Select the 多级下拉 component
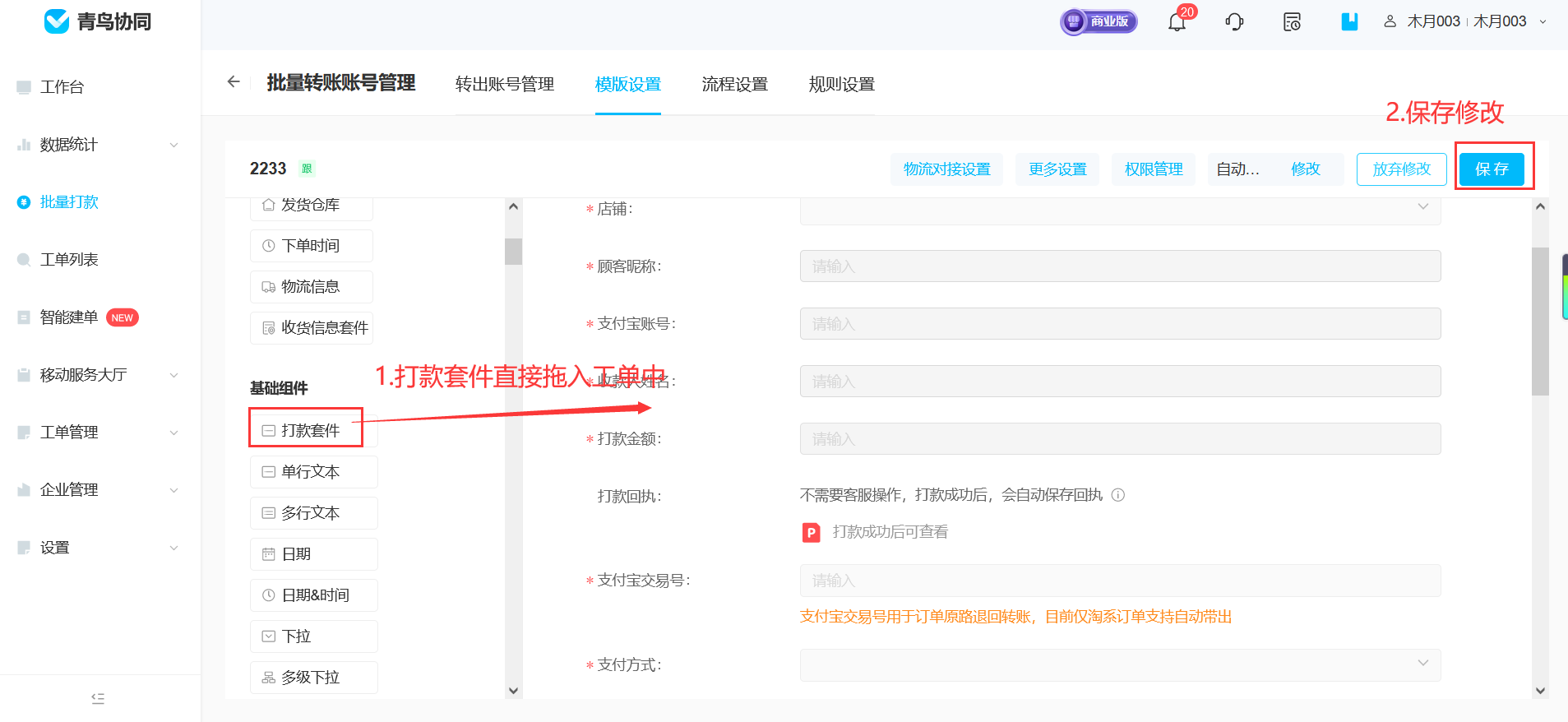The width and height of the screenshot is (1568, 722). click(x=314, y=678)
